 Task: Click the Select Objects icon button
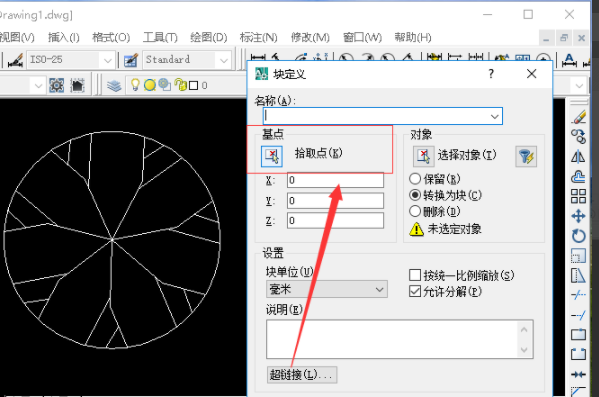click(x=423, y=156)
